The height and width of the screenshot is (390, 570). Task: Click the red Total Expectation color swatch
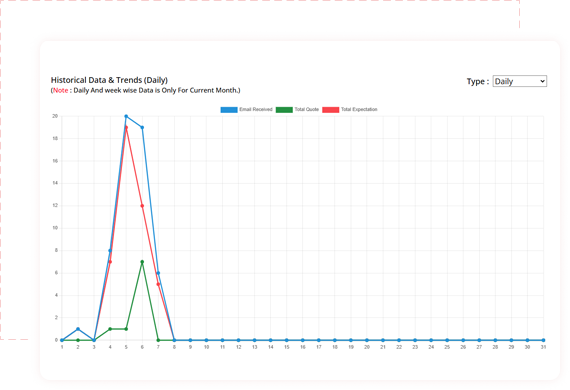330,110
